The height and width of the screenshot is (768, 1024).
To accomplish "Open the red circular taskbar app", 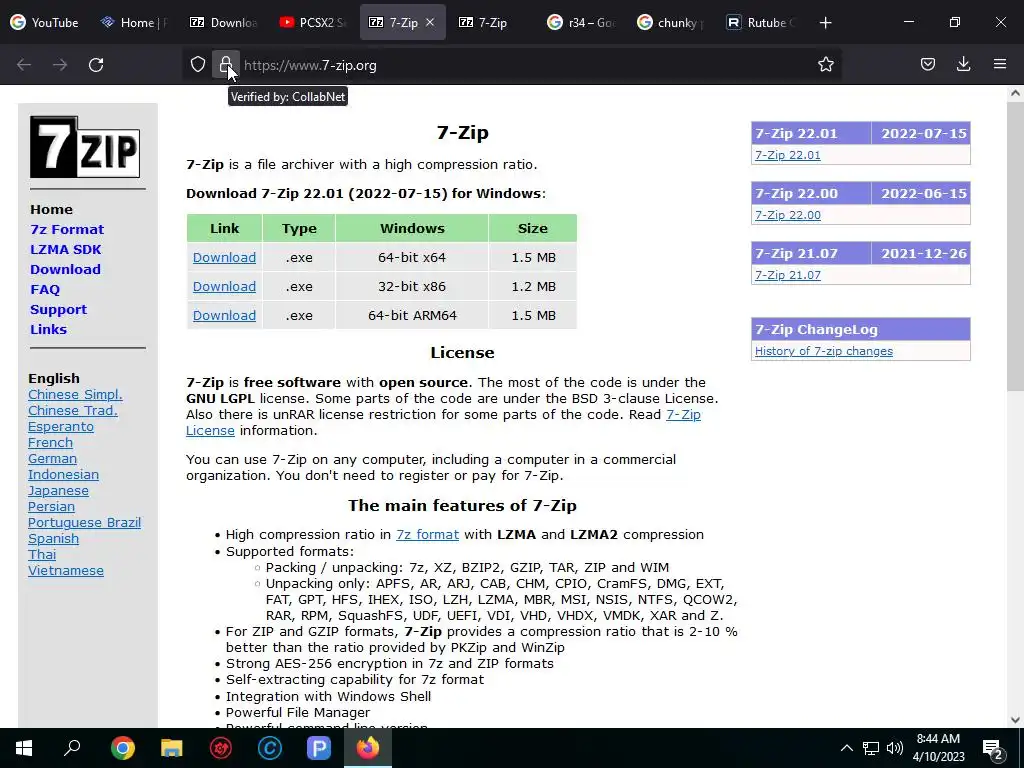I will (x=221, y=748).
